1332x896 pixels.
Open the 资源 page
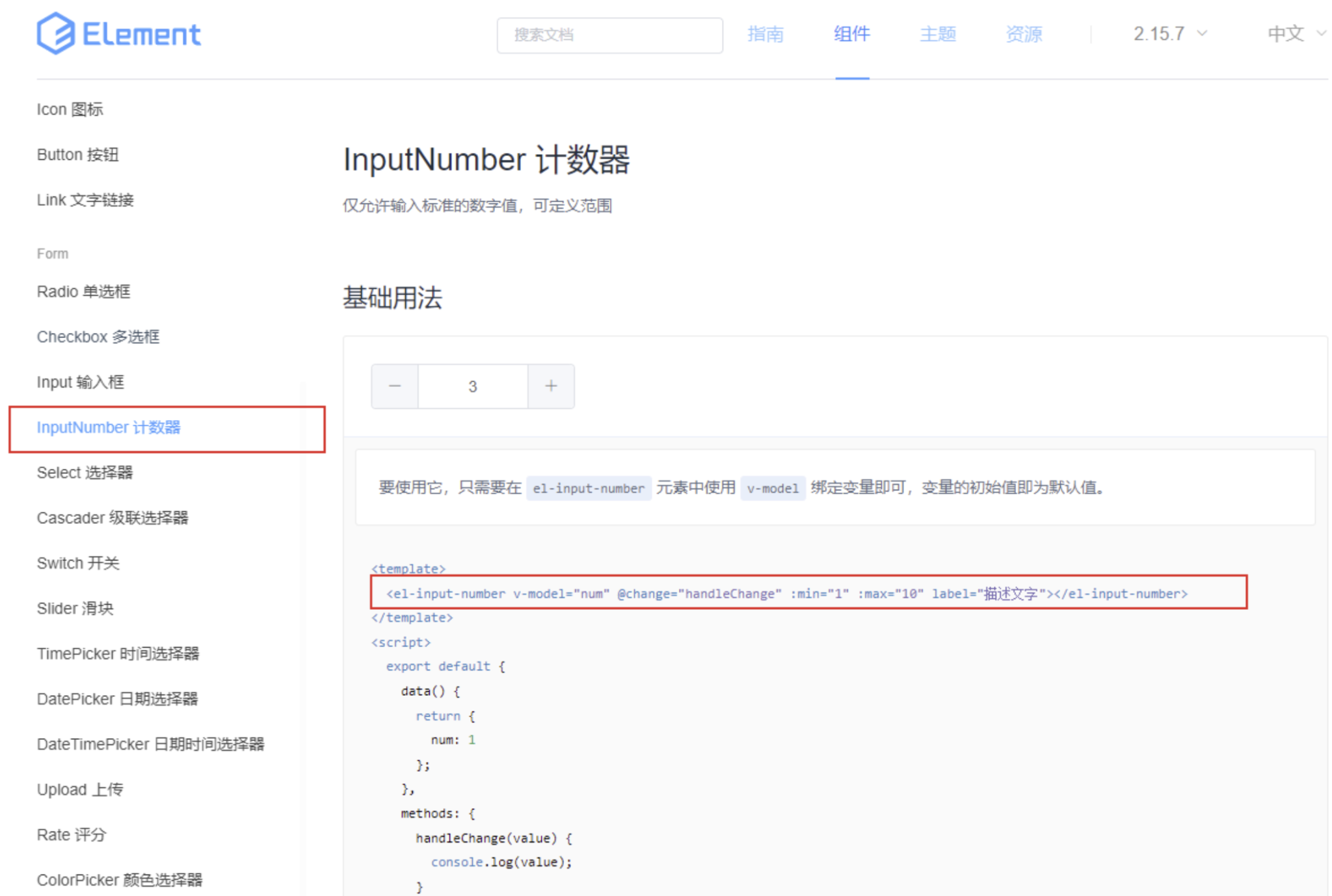[1023, 34]
